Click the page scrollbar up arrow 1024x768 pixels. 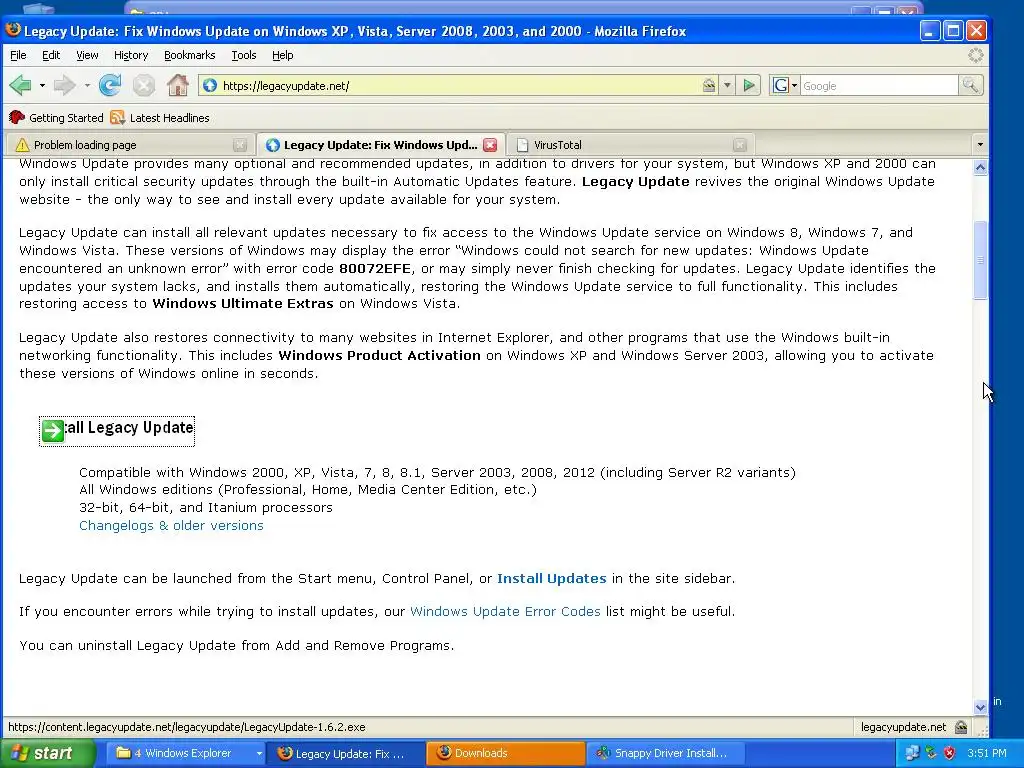pyautogui.click(x=980, y=167)
